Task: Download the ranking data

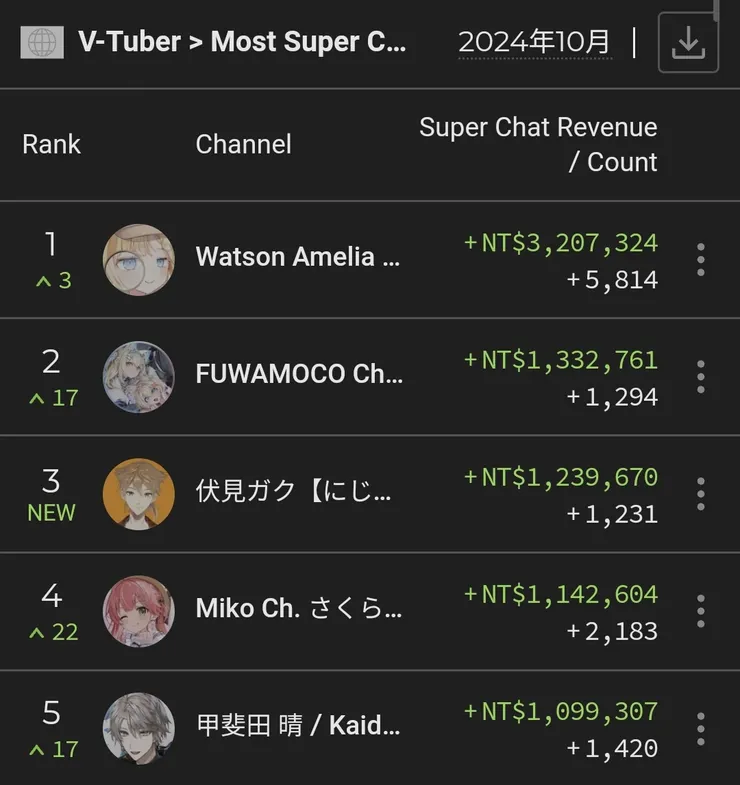Action: click(688, 43)
